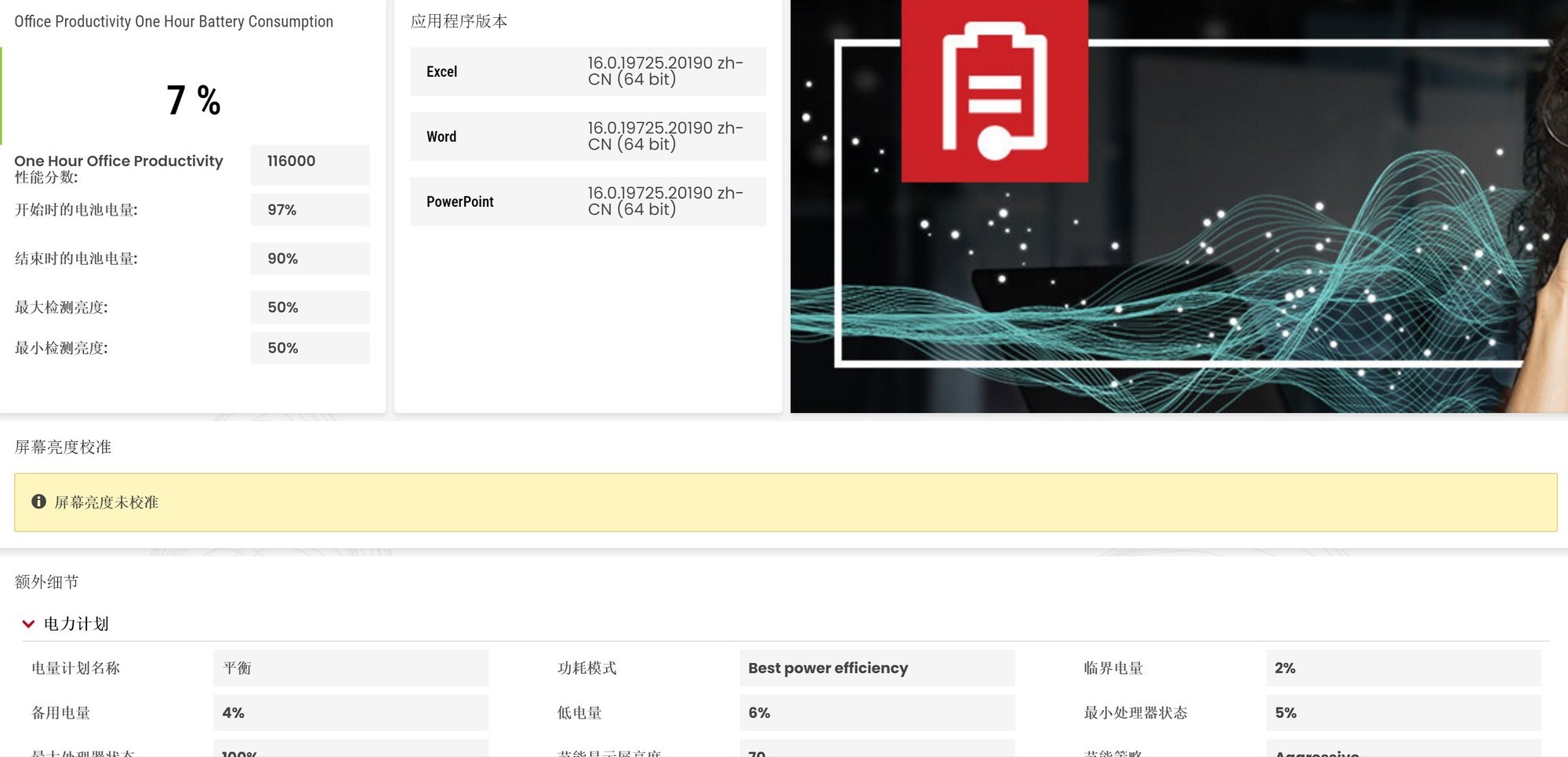Collapse the 电力计划 section

pyautogui.click(x=76, y=623)
